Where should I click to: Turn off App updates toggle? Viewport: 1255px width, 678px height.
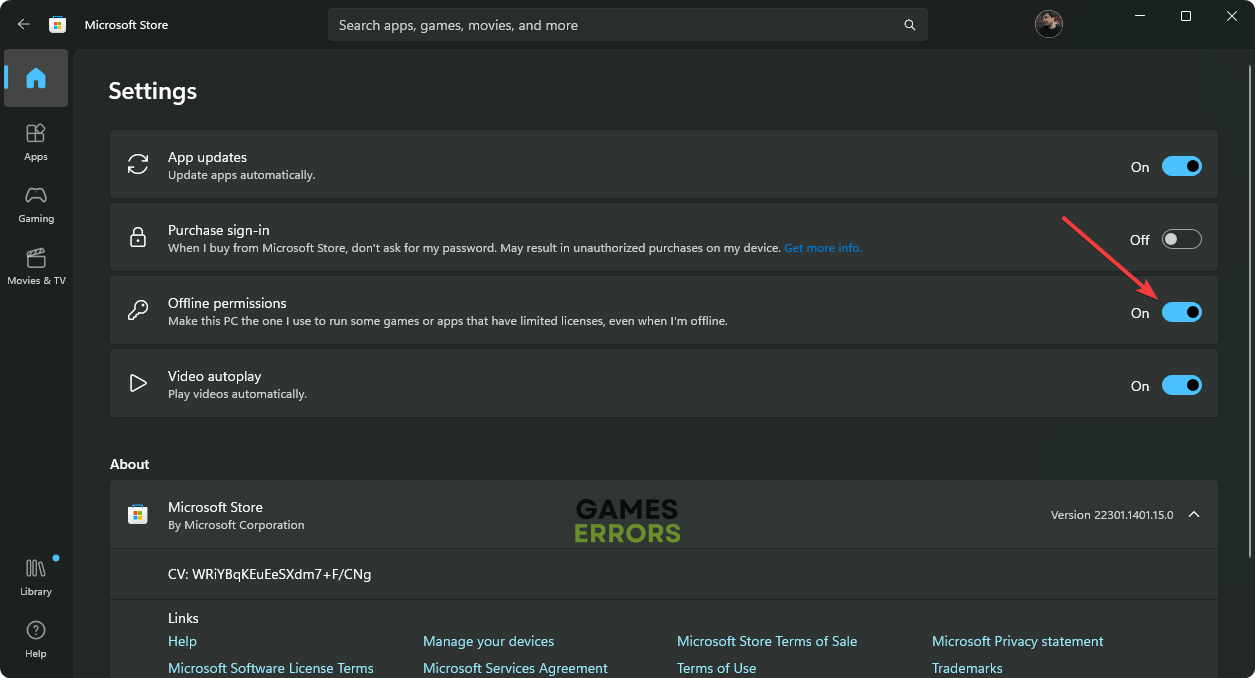coord(1181,166)
